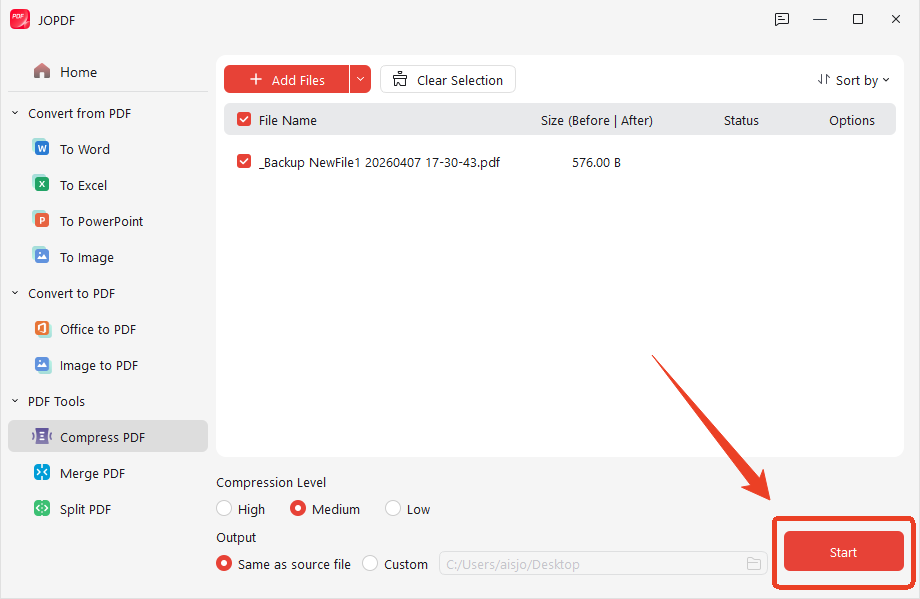Image resolution: width=920 pixels, height=599 pixels.
Task: Go to To Word conversion
Action: pyautogui.click(x=108, y=149)
